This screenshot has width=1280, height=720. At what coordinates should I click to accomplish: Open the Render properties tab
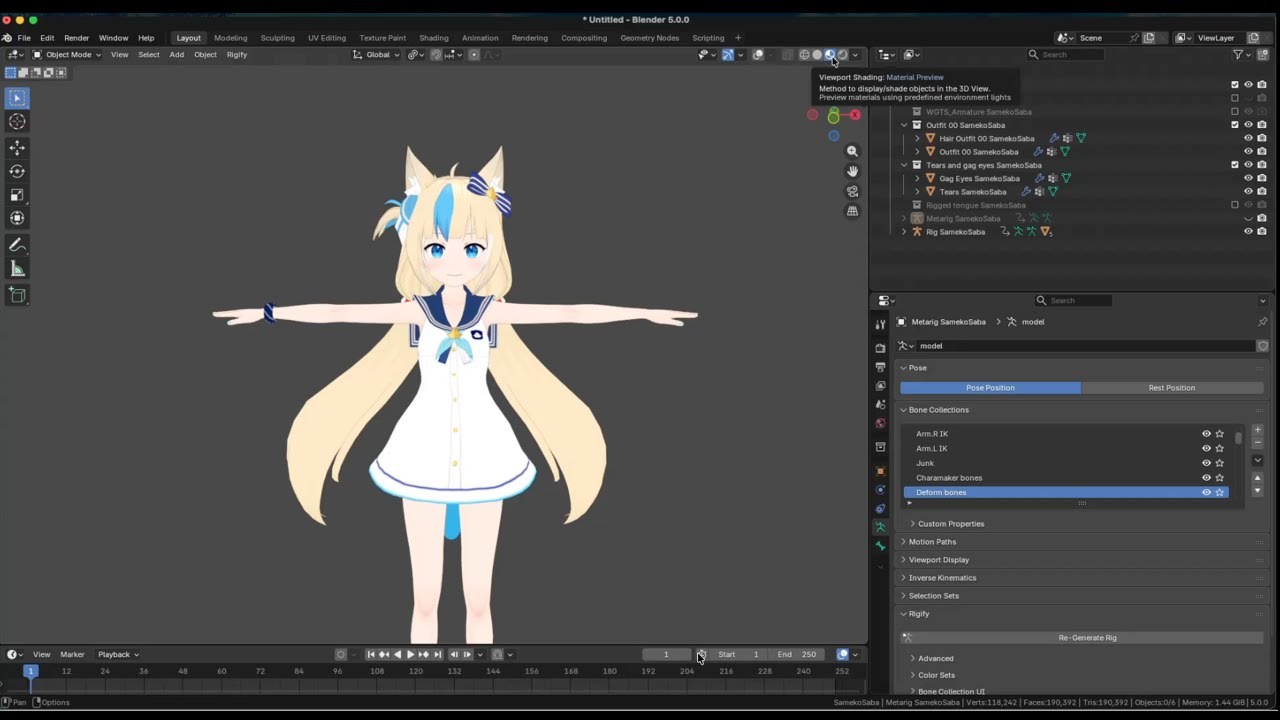click(x=880, y=348)
